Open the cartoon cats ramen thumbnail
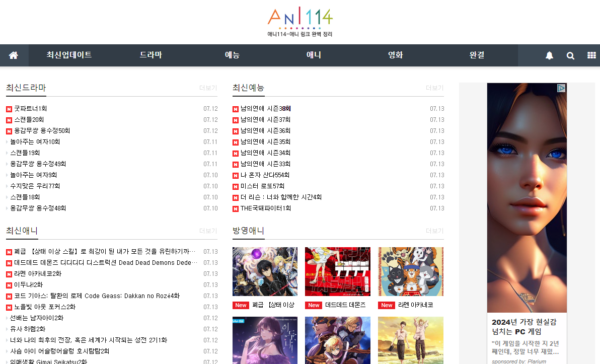This screenshot has width=600, height=364. 411,271
